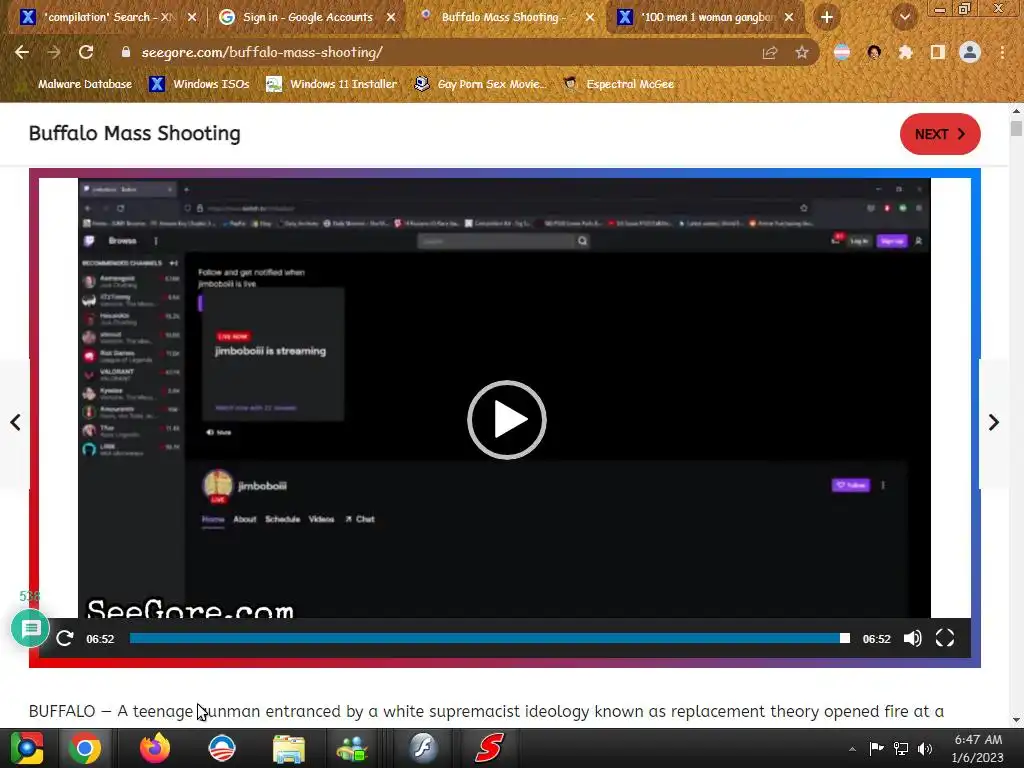
Task: Switch to the 'compilation' Search tab
Action: (x=104, y=17)
